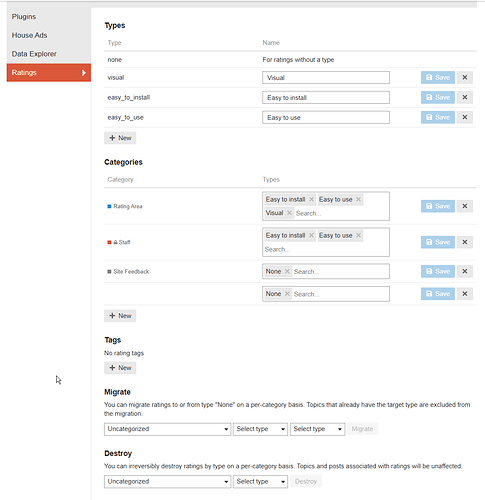Remove Easy to install tag from Staff
This screenshot has height=500, width=485.
[x=311, y=235]
